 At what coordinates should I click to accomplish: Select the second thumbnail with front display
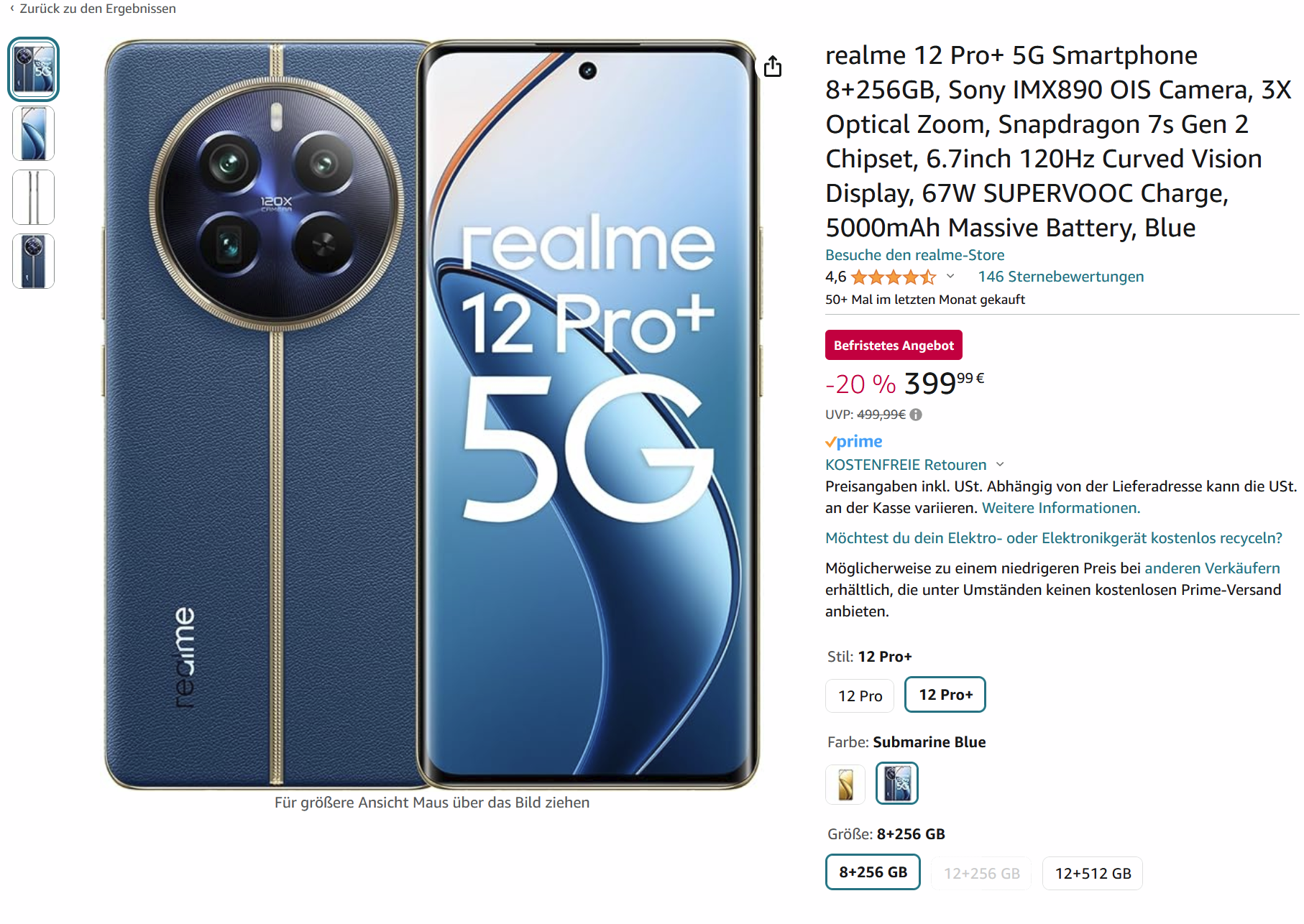[x=33, y=134]
